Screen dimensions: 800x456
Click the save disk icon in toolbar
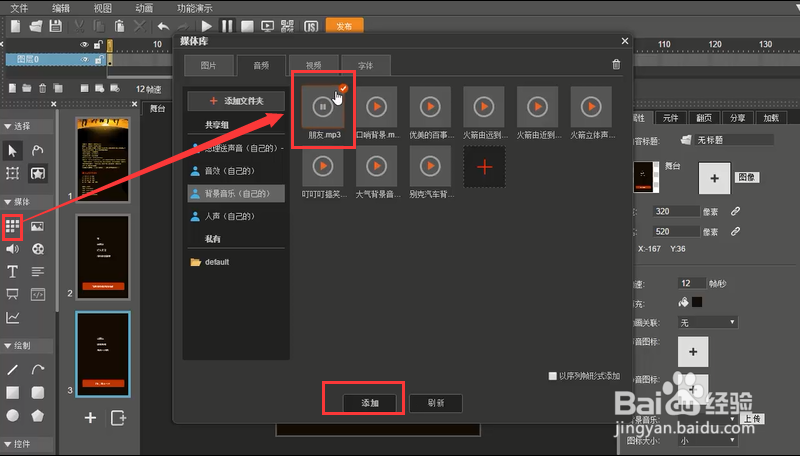(56, 26)
